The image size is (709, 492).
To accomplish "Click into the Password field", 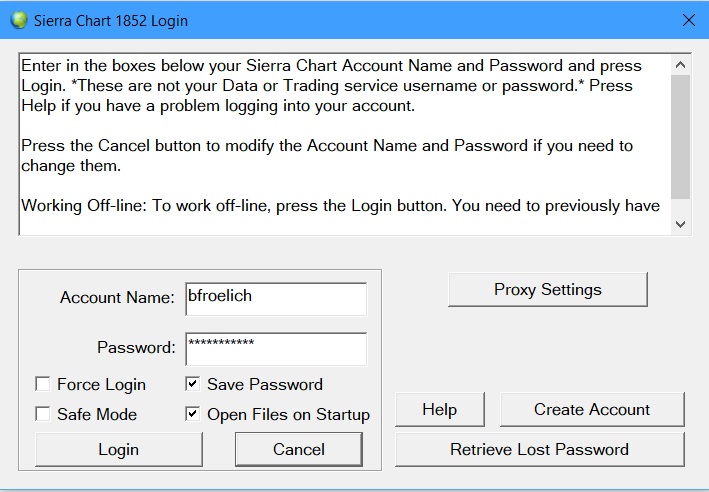I will pyautogui.click(x=276, y=349).
